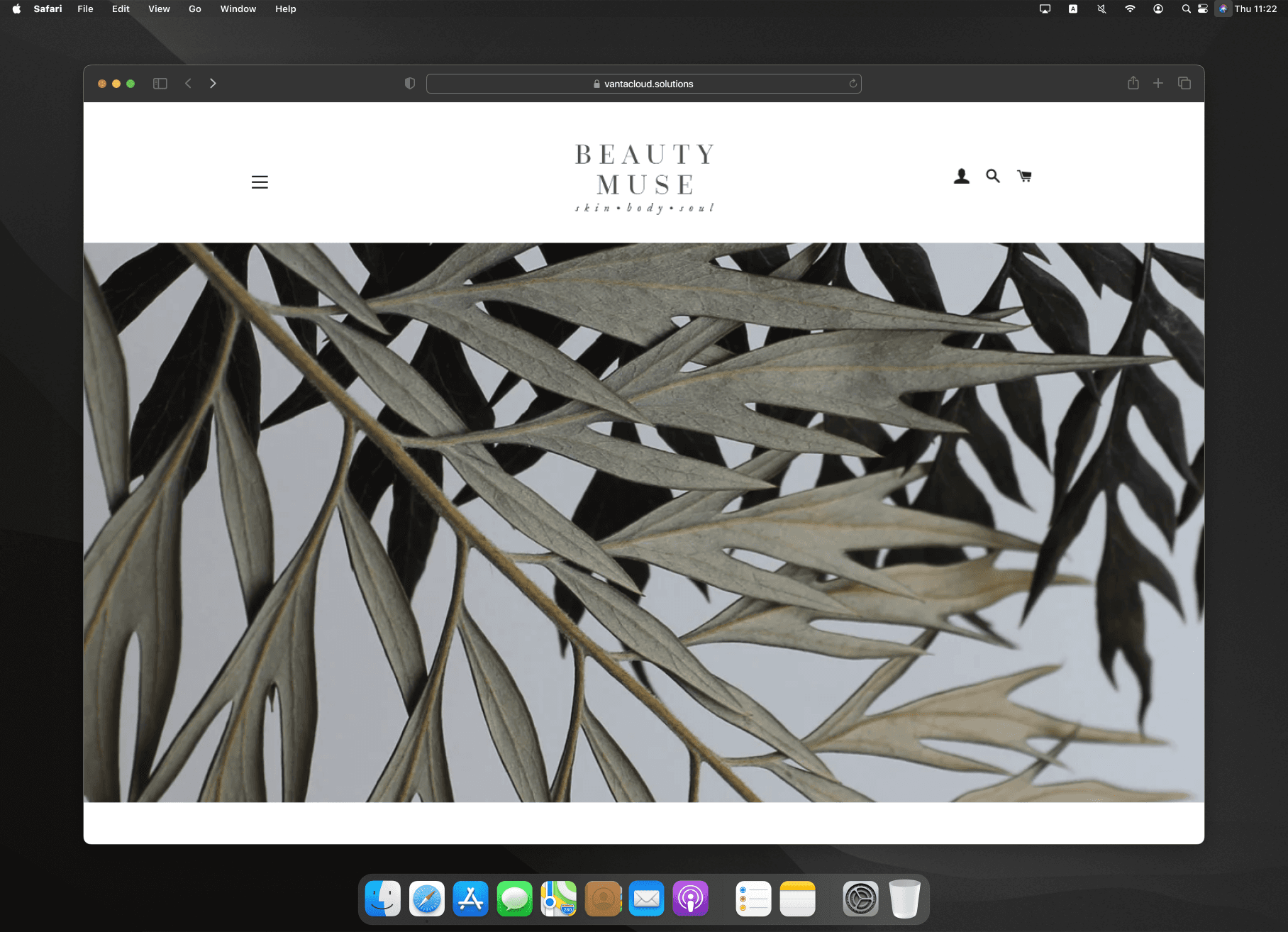Viewport: 1288px width, 932px height.
Task: Focus the vantacloud.solutions address bar
Action: 643,84
